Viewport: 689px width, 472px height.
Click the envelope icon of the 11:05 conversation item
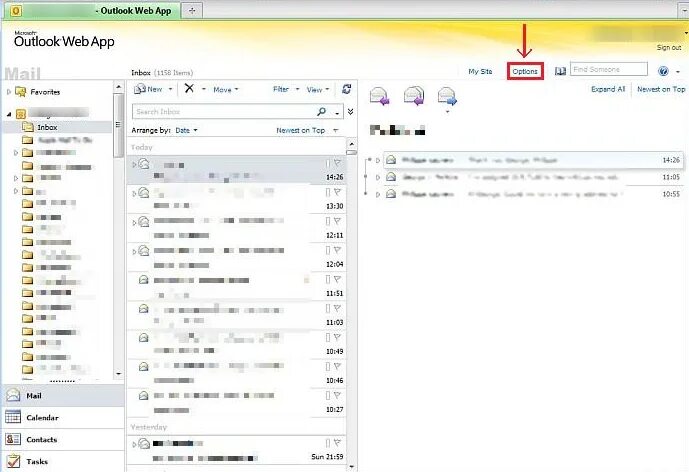(x=391, y=177)
